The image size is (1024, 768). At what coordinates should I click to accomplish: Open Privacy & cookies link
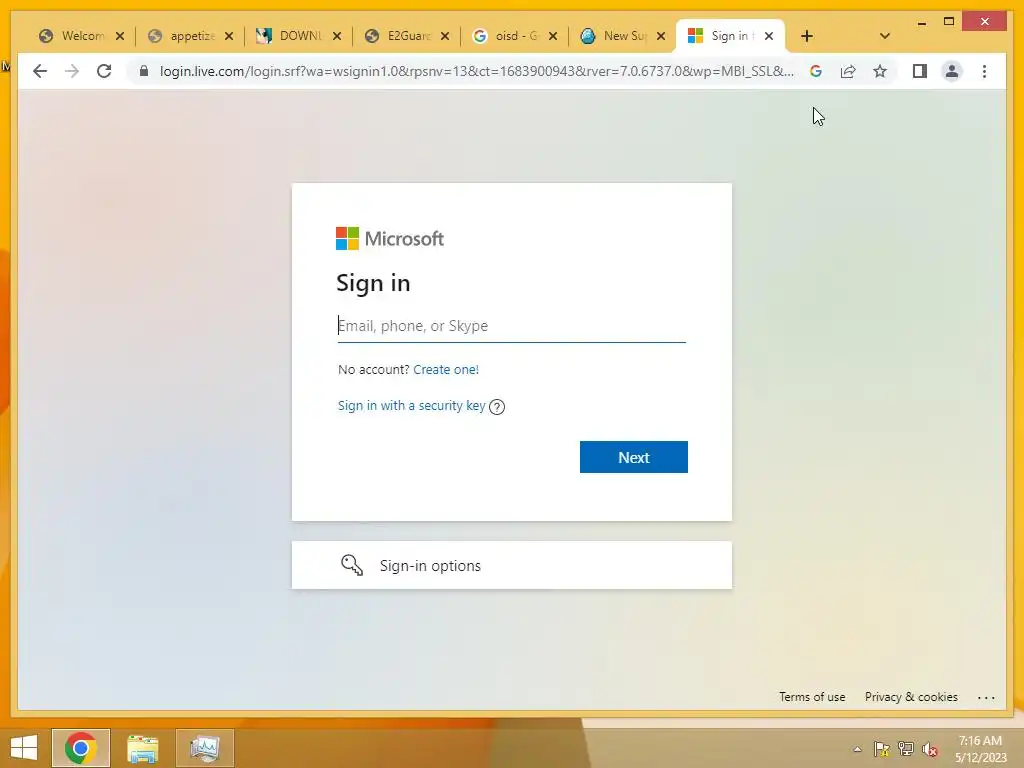point(911,697)
